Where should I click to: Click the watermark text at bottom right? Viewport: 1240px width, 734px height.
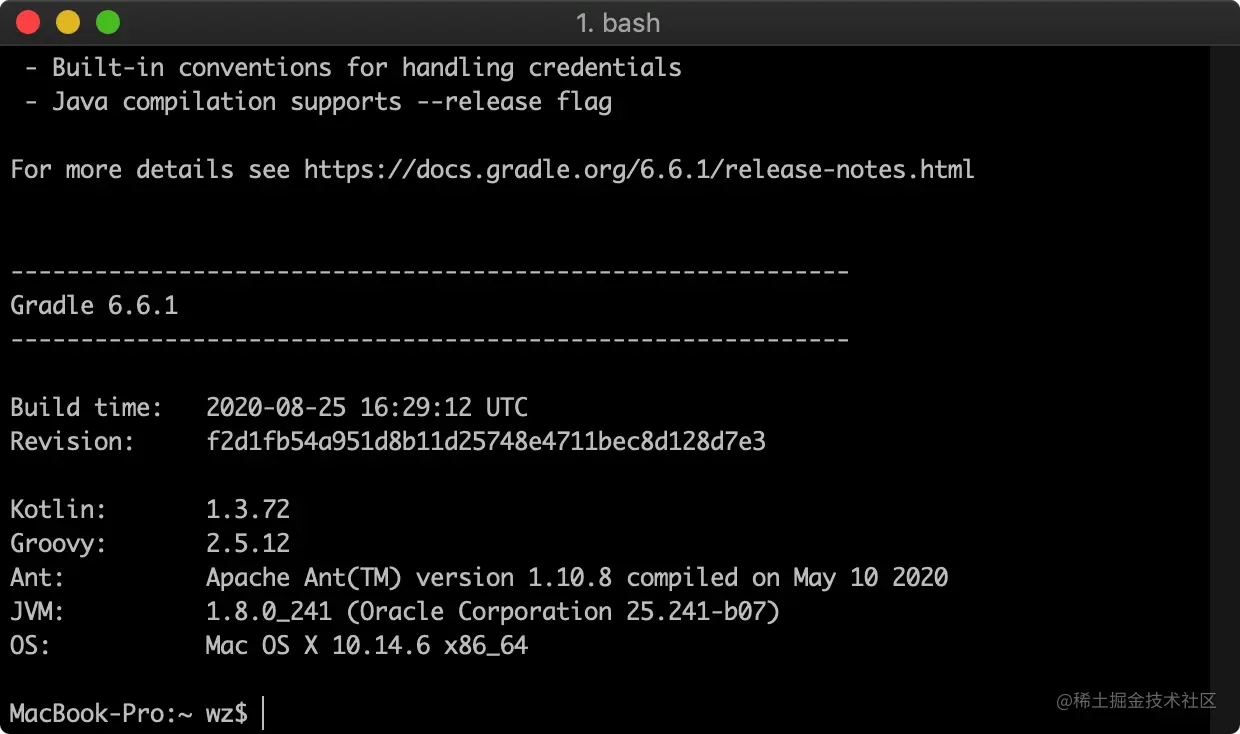1137,700
